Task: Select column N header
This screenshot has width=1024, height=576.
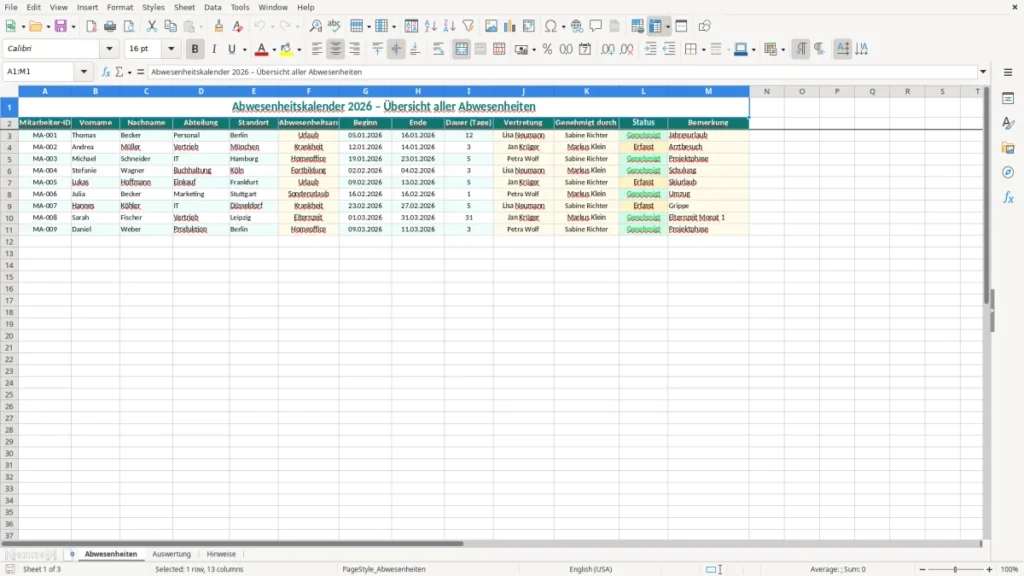Action: click(767, 91)
